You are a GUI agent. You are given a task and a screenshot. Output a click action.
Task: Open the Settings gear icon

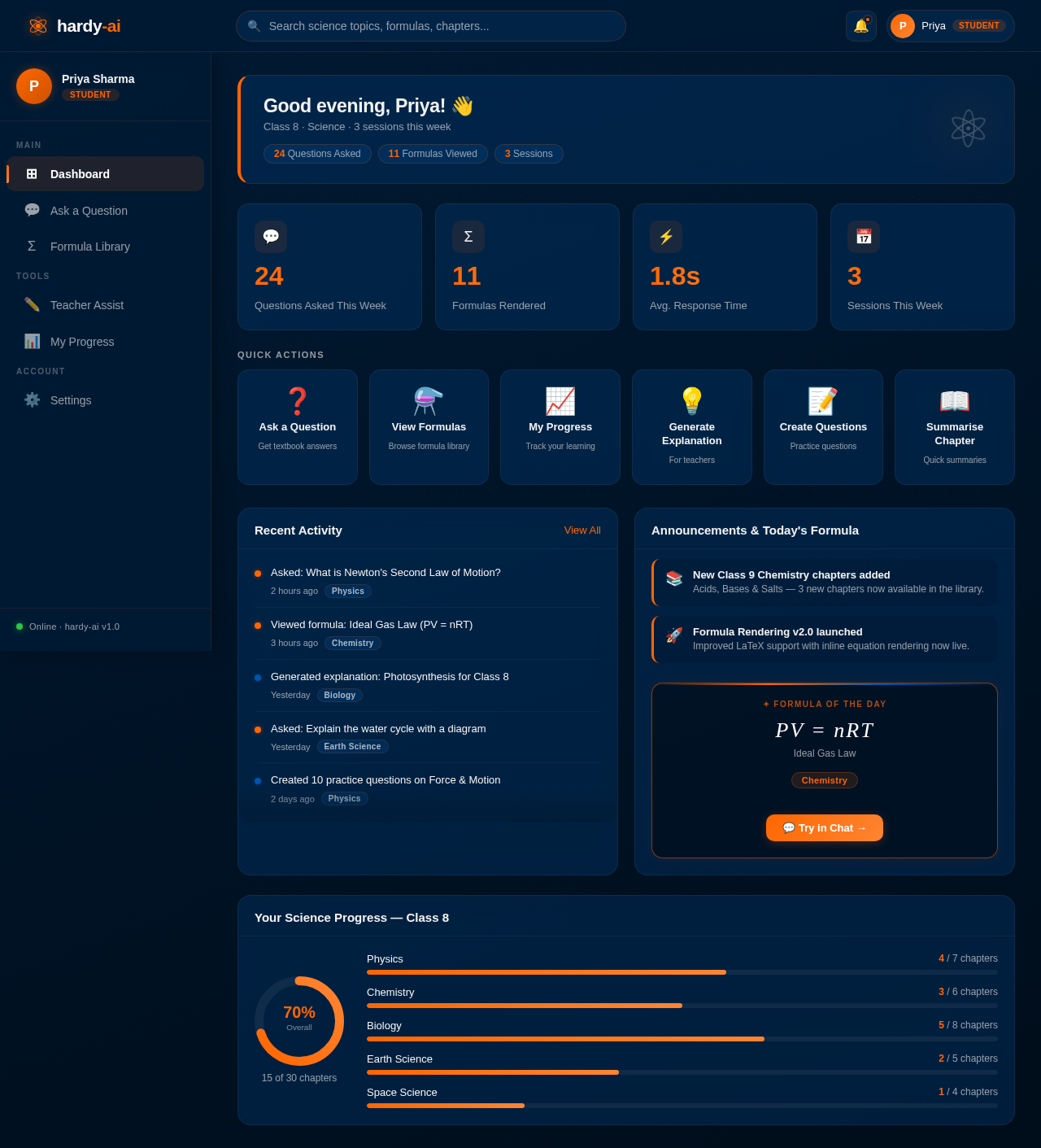(x=31, y=400)
